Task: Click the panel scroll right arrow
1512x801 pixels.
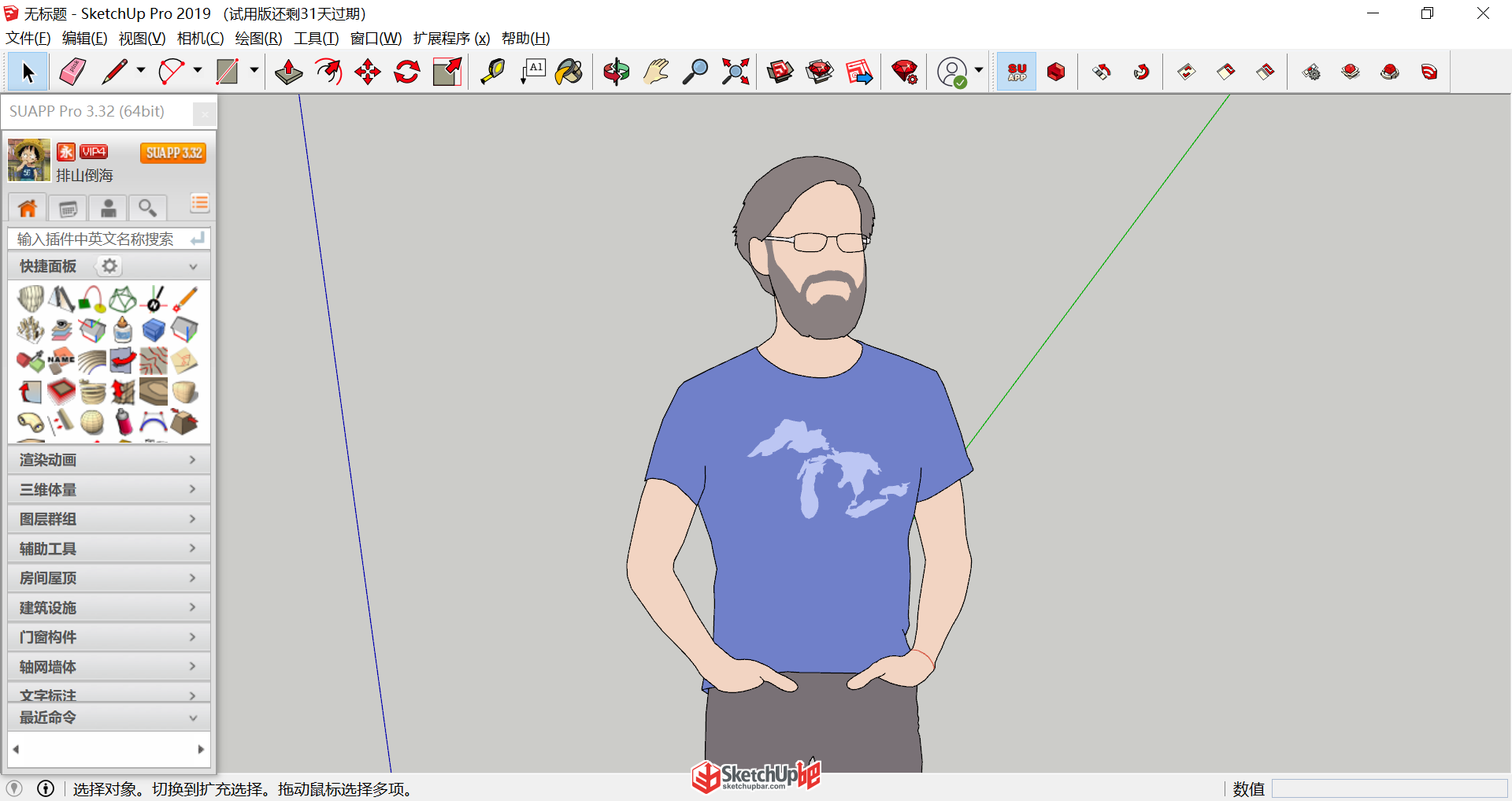Action: (x=201, y=749)
